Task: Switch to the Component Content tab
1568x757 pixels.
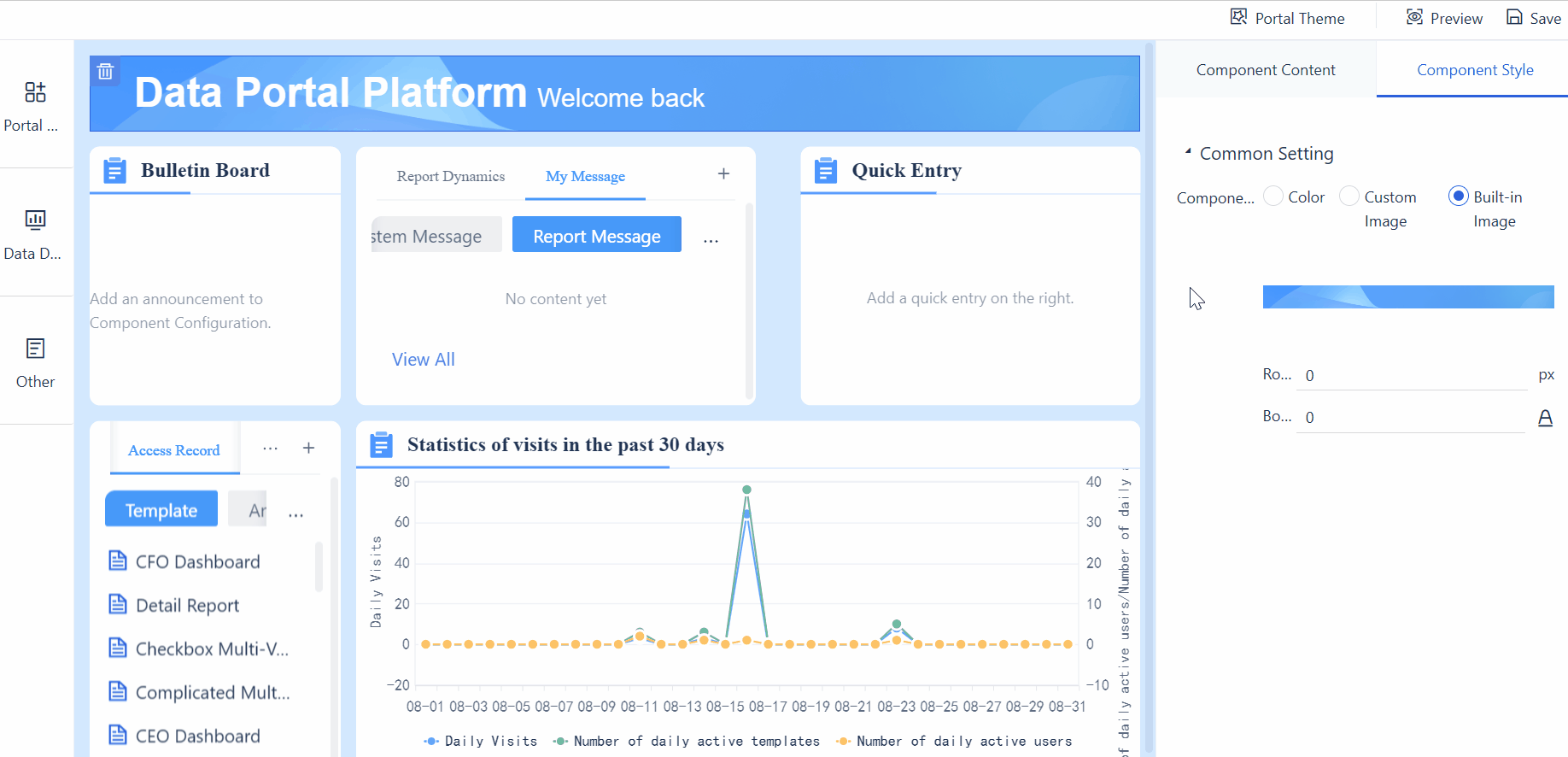Action: pos(1266,70)
